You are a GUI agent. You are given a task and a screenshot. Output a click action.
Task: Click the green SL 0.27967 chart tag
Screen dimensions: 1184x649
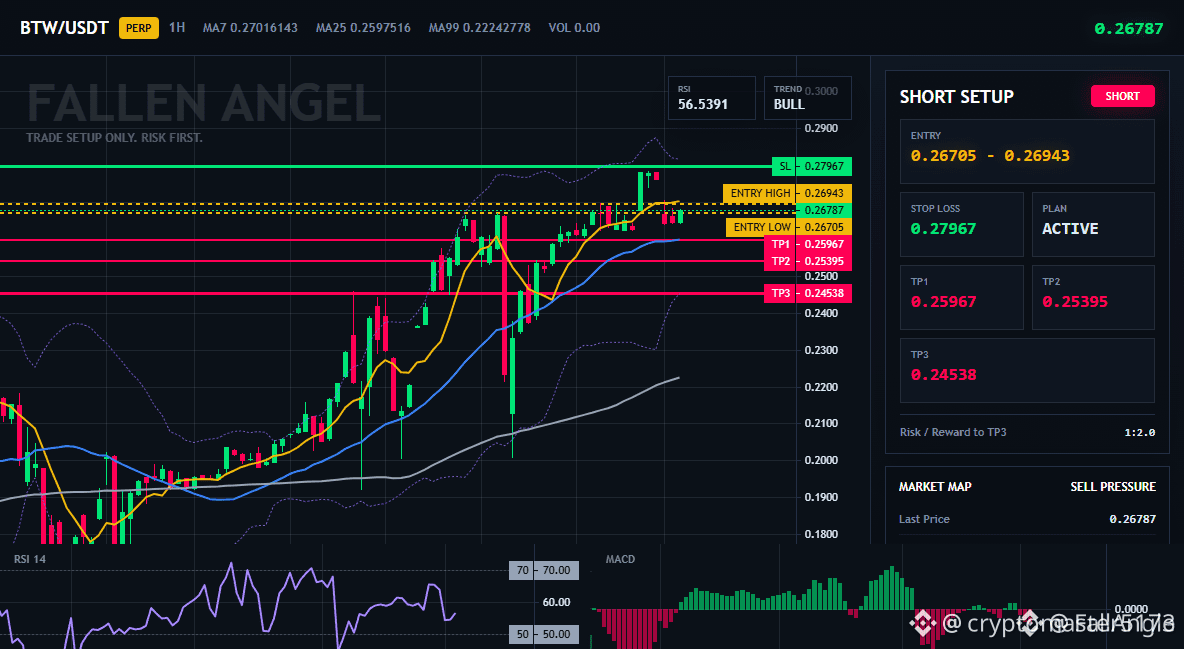point(812,166)
